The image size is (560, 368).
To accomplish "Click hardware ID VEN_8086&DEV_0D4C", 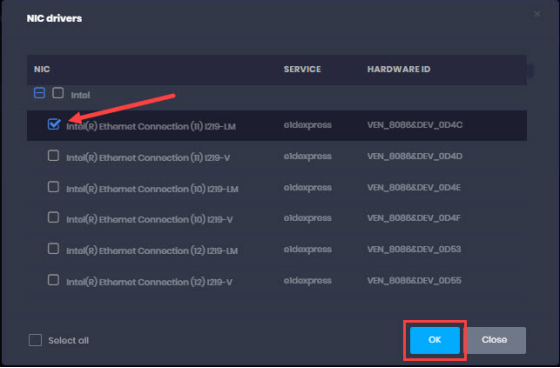I will pos(415,125).
